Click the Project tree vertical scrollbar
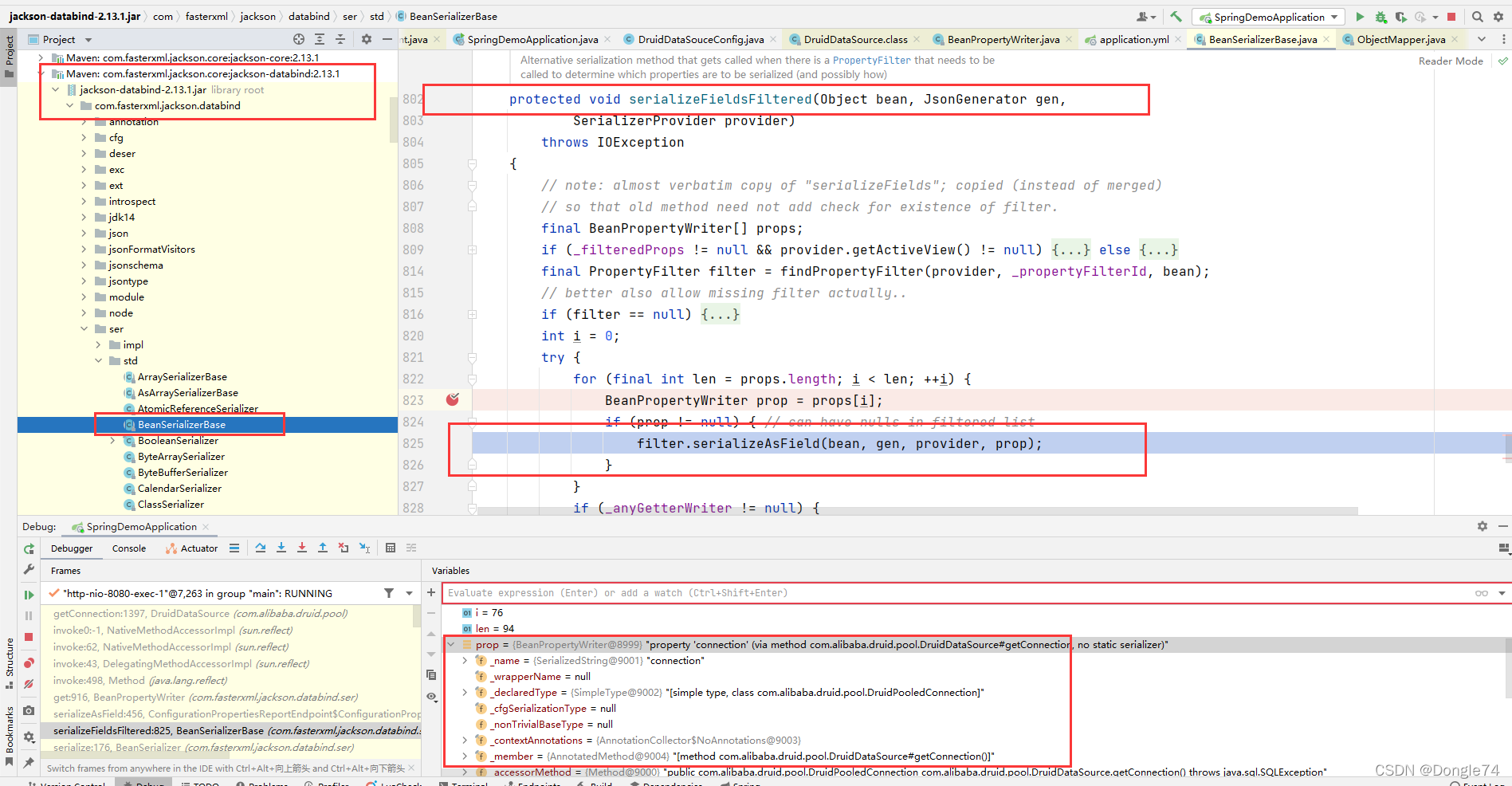The height and width of the screenshot is (786, 1512). (393, 120)
